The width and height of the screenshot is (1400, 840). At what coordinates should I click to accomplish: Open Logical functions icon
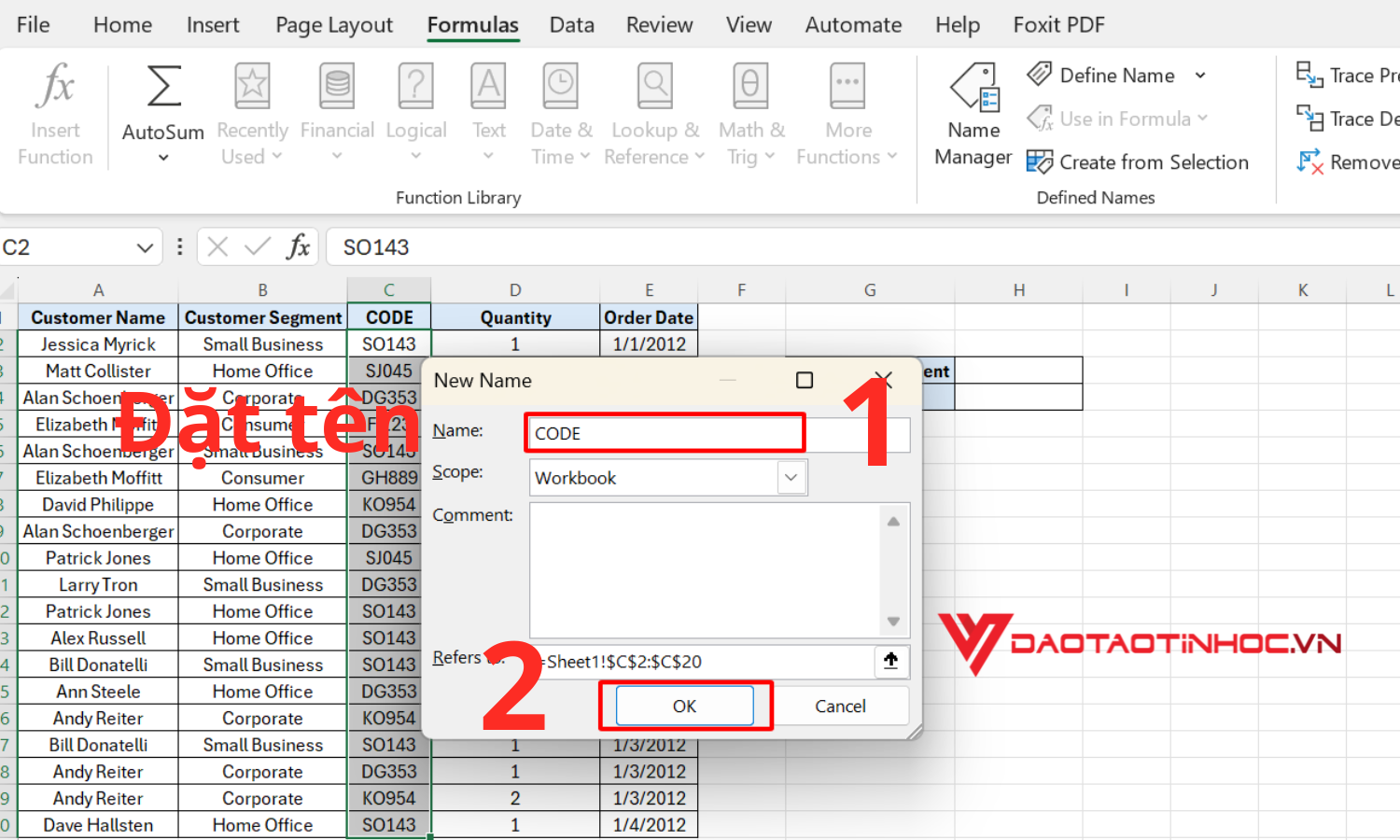coord(416,86)
